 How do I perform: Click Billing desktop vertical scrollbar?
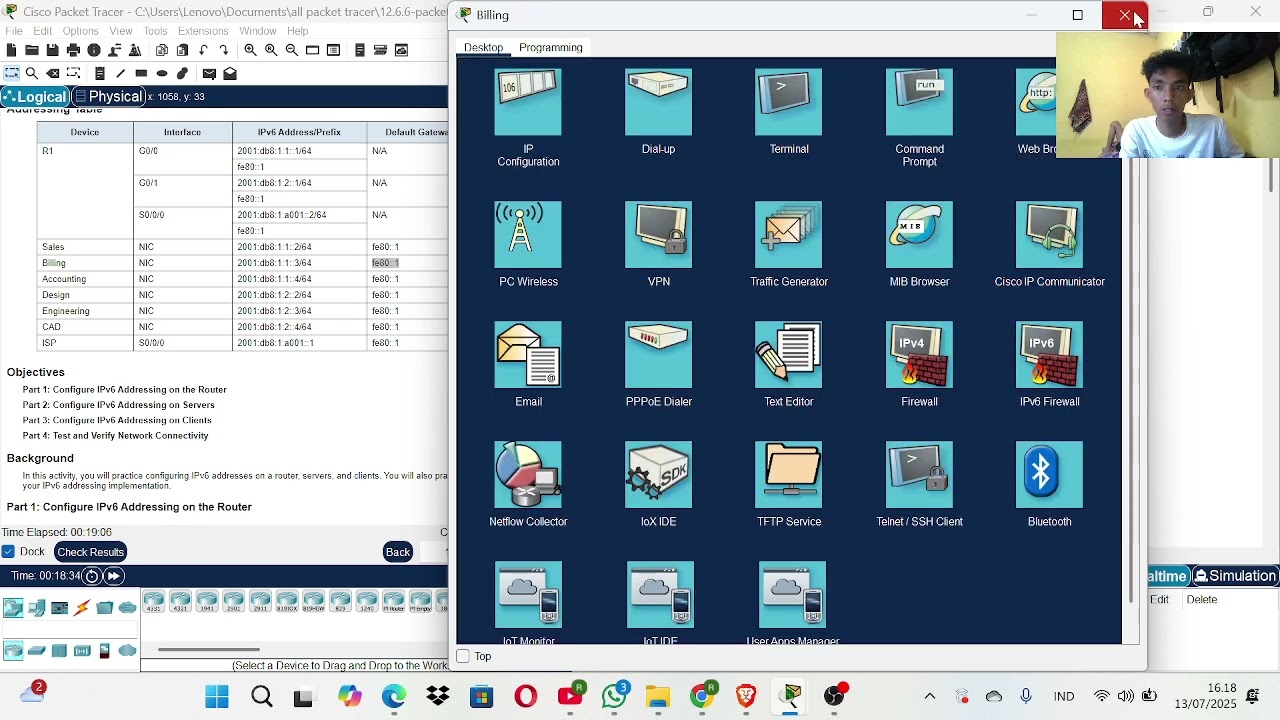[x=1133, y=380]
